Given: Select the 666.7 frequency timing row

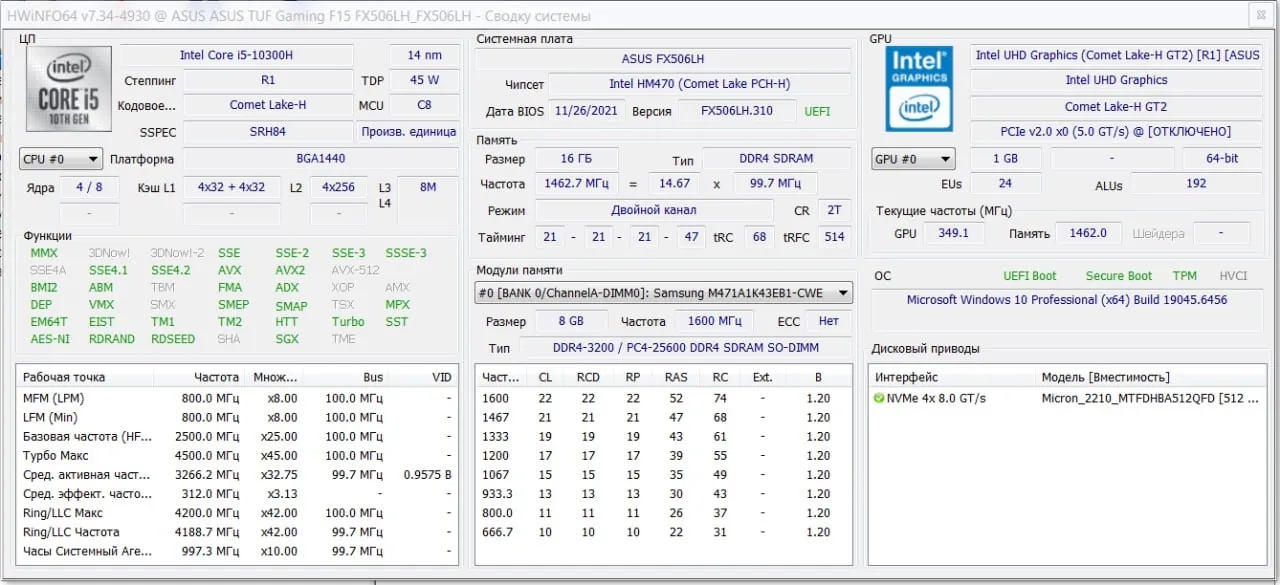Looking at the screenshot, I should tap(664, 532).
